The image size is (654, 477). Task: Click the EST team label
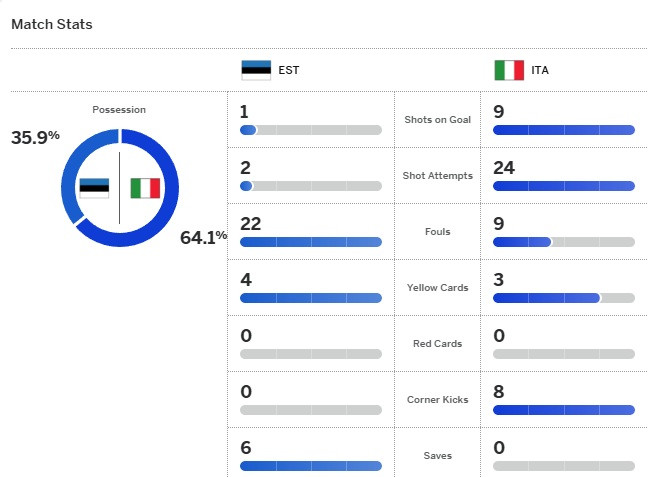click(x=289, y=70)
